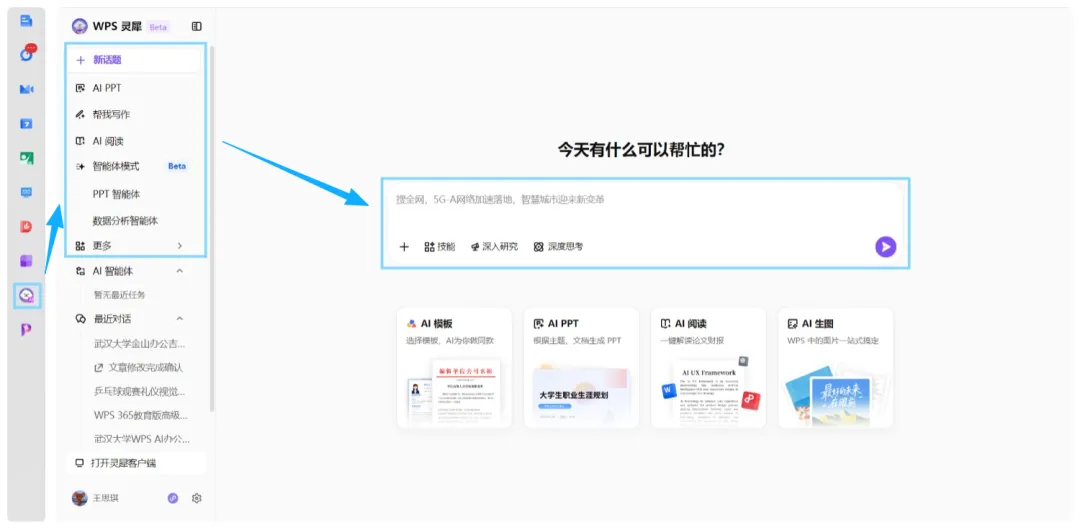Expand the 更多 submenu chevron

point(180,245)
